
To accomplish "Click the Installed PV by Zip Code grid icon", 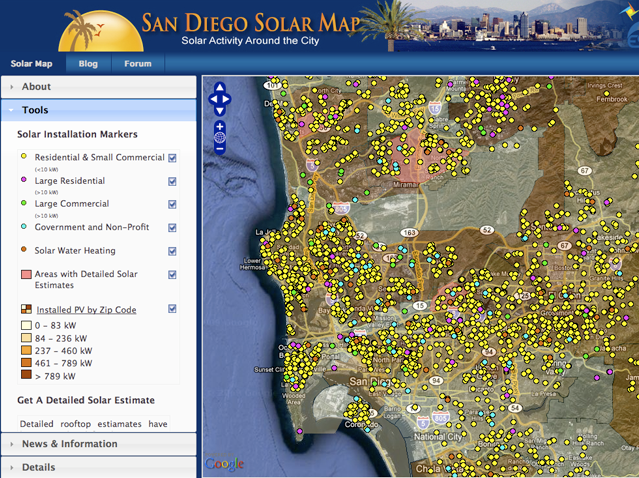I will [26, 309].
